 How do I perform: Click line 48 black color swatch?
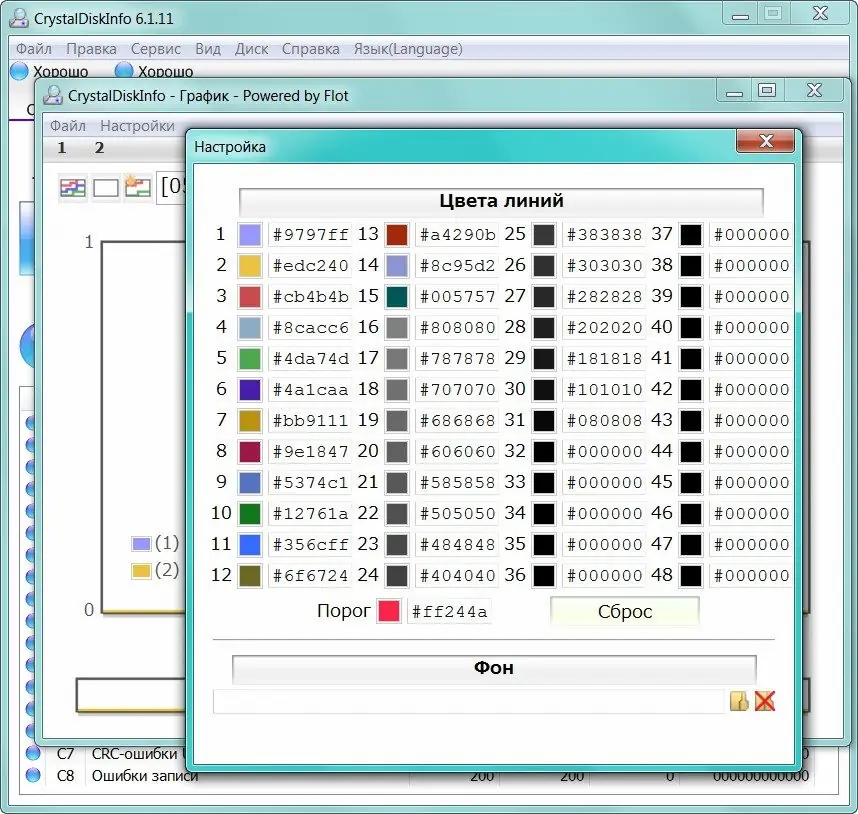tap(691, 575)
